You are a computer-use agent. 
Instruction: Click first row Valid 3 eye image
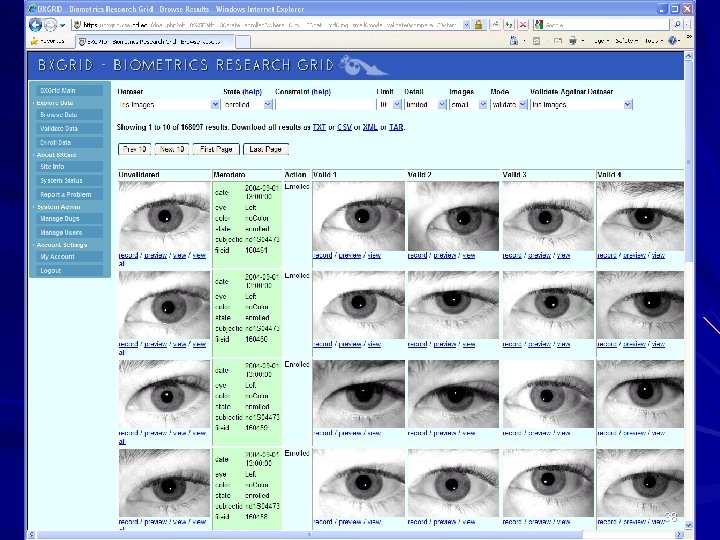[548, 216]
